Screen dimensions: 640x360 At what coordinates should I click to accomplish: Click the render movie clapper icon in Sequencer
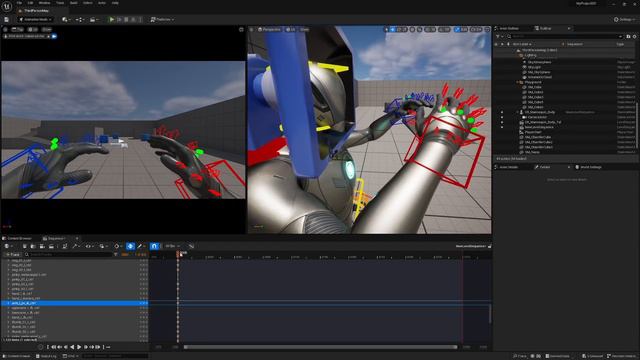[51, 246]
